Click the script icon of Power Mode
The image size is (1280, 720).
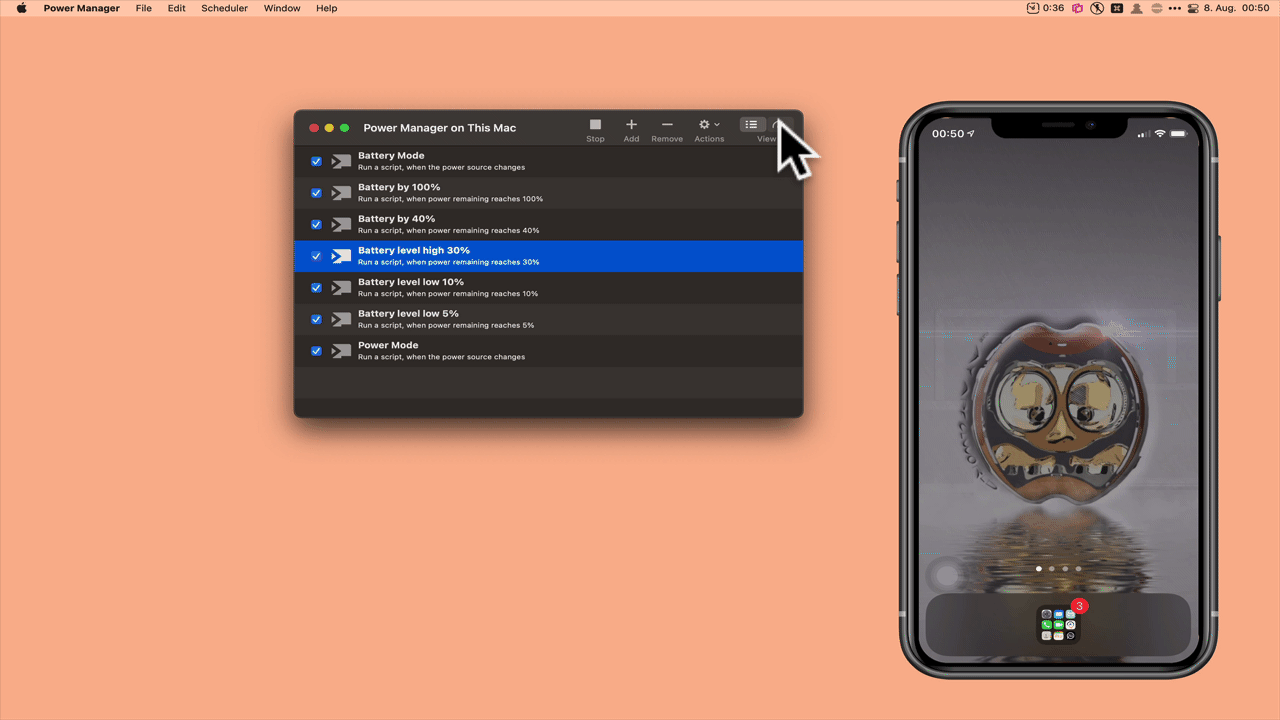click(341, 351)
